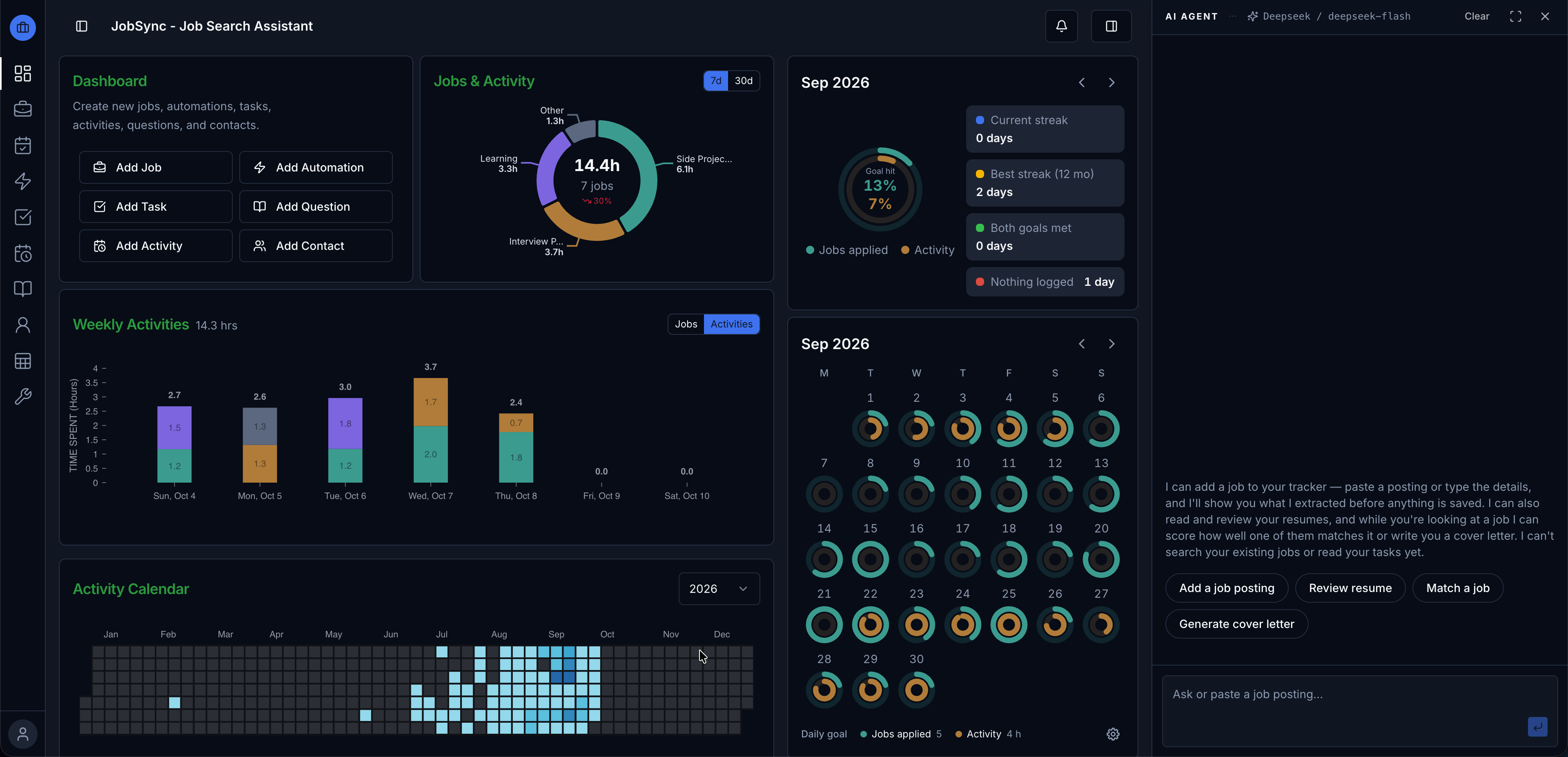
Task: Open the 2026 year dropdown
Action: click(x=719, y=588)
